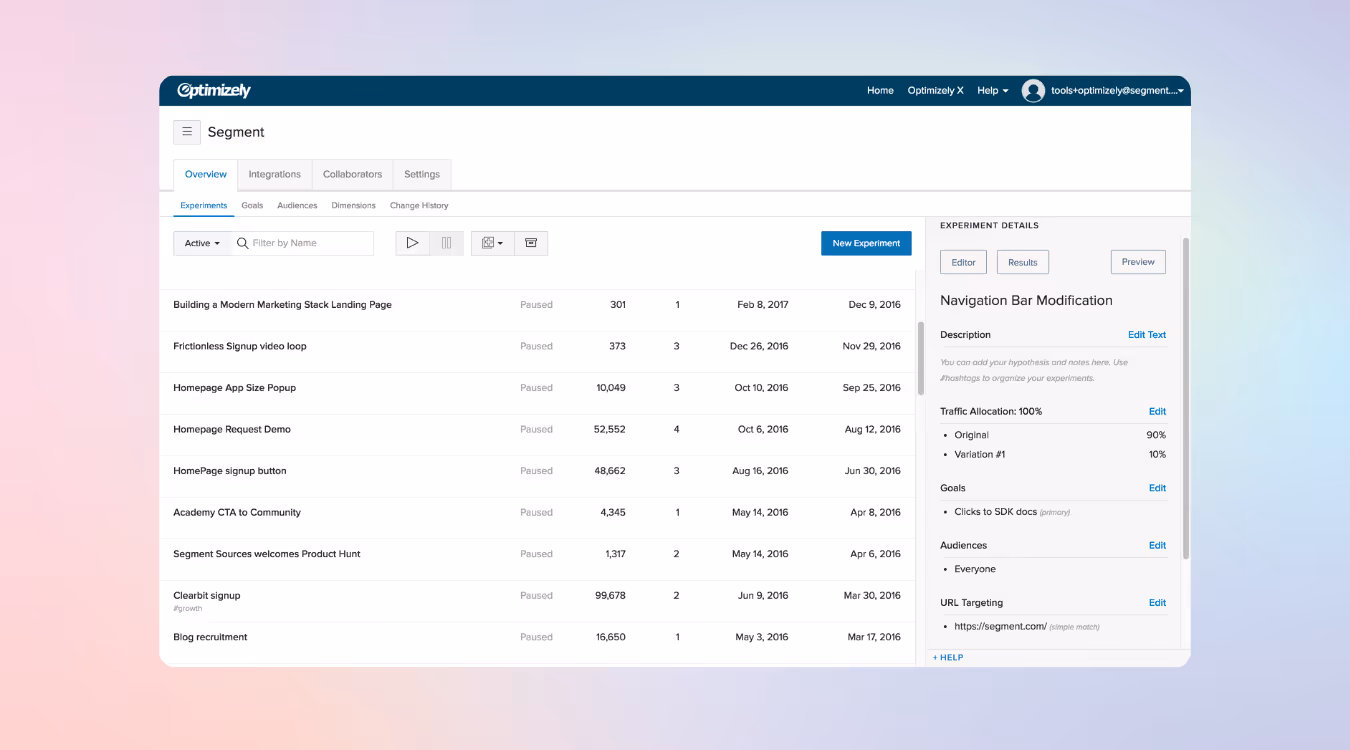Select Homepage Request Demo experiment
The width and height of the screenshot is (1350, 750).
(232, 429)
